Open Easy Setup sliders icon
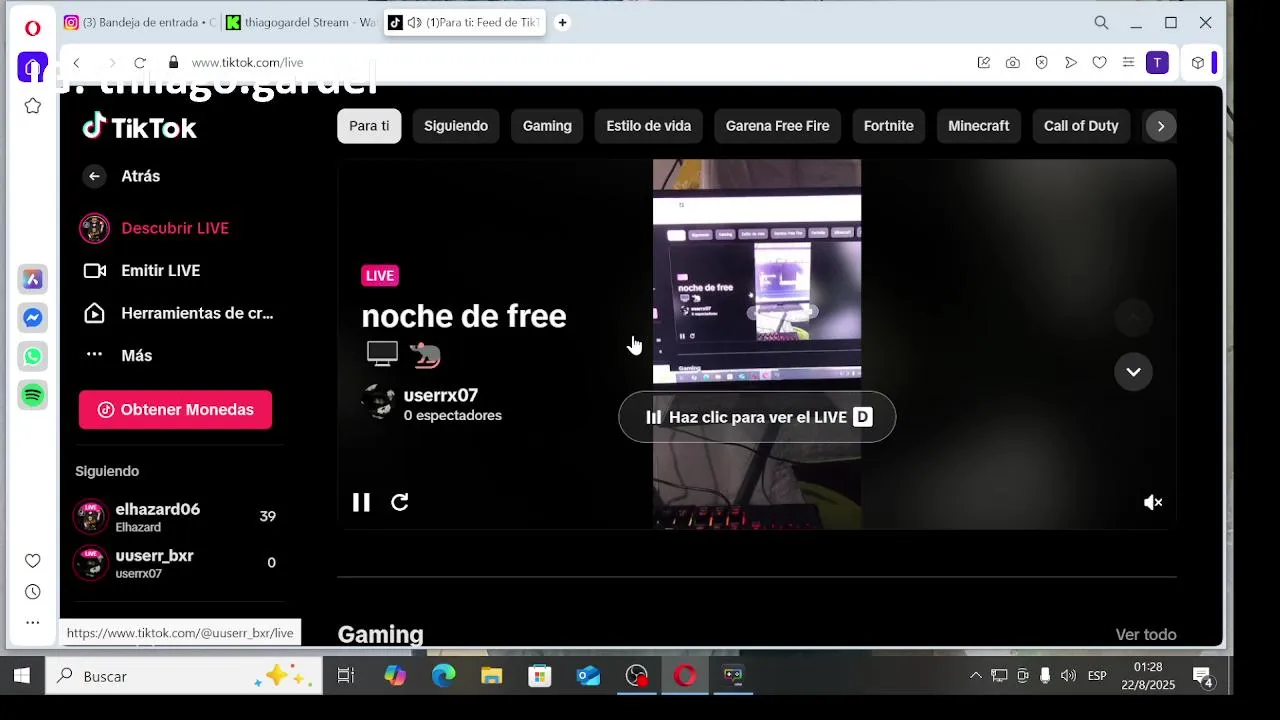Image resolution: width=1280 pixels, height=720 pixels. click(x=1128, y=62)
